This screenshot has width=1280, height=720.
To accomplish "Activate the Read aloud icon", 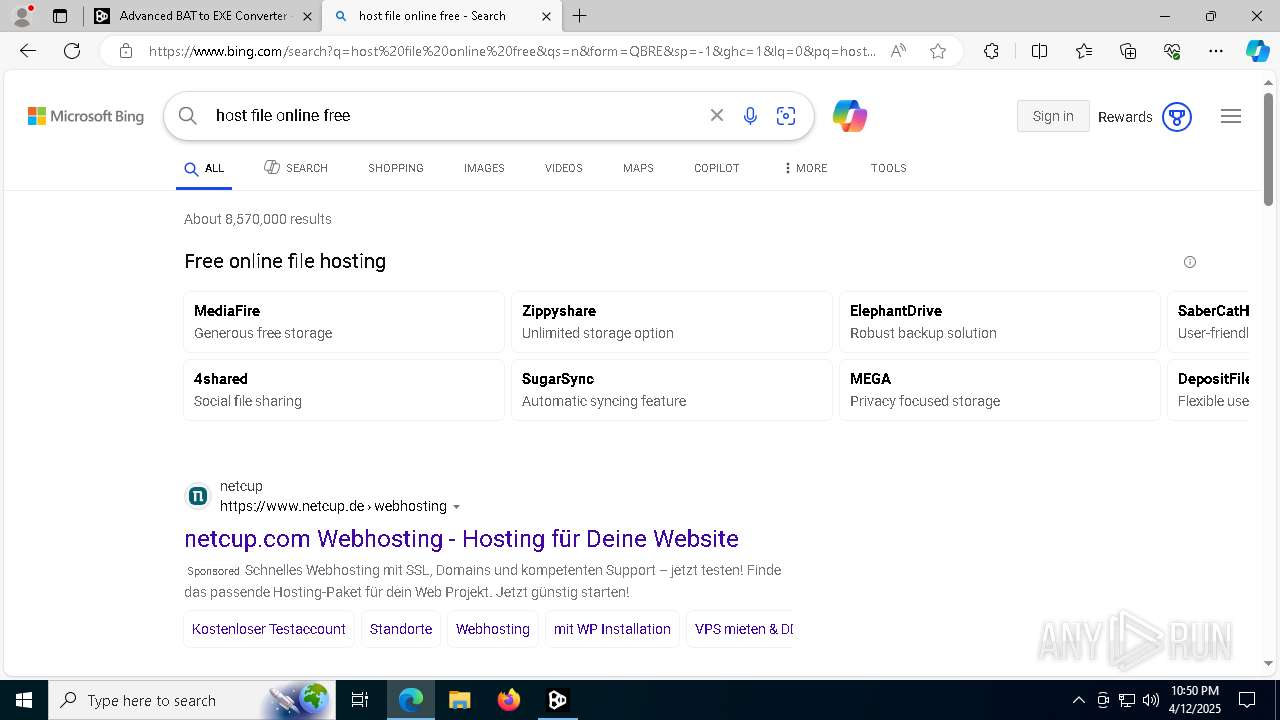I will click(898, 51).
